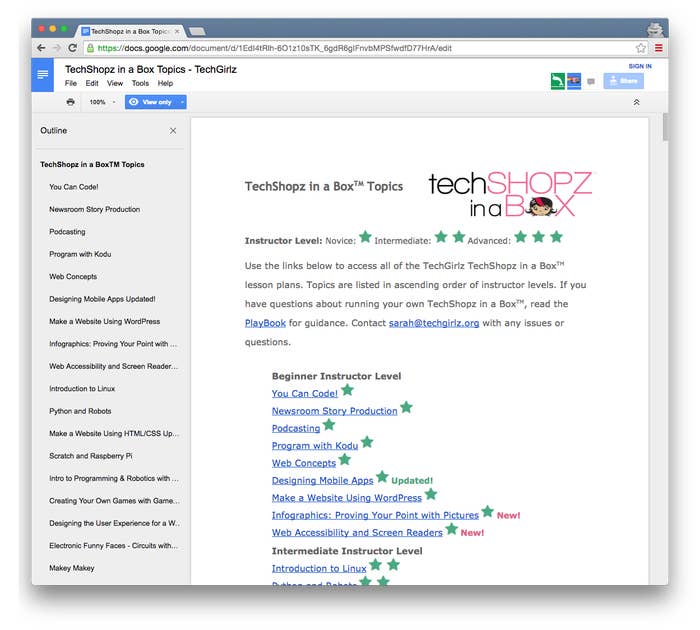This screenshot has width=700, height=630.
Task: Open the View menu
Action: pos(115,83)
